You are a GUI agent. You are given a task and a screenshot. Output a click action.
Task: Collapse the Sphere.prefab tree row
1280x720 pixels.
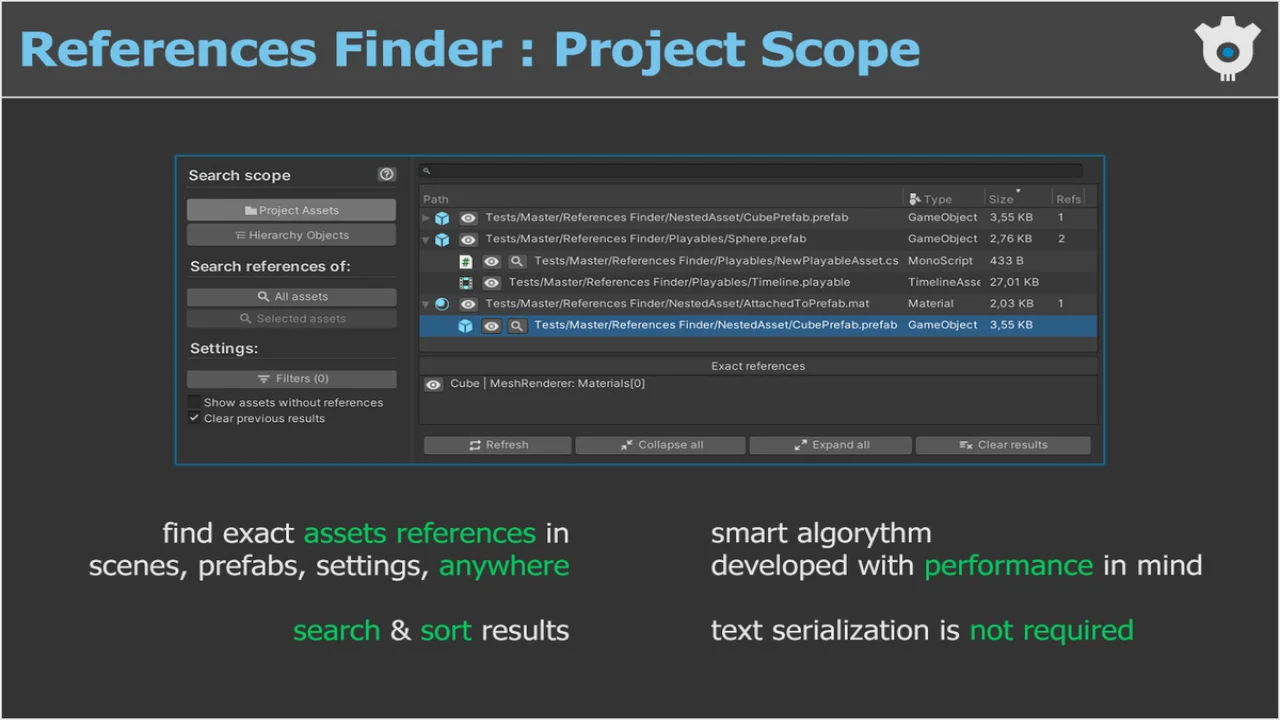pyautogui.click(x=427, y=240)
